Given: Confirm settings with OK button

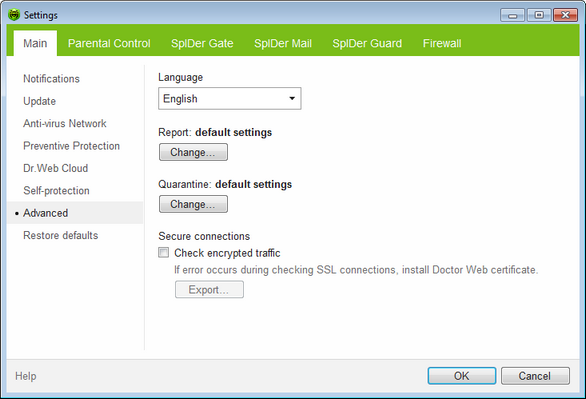Looking at the screenshot, I should (x=462, y=376).
